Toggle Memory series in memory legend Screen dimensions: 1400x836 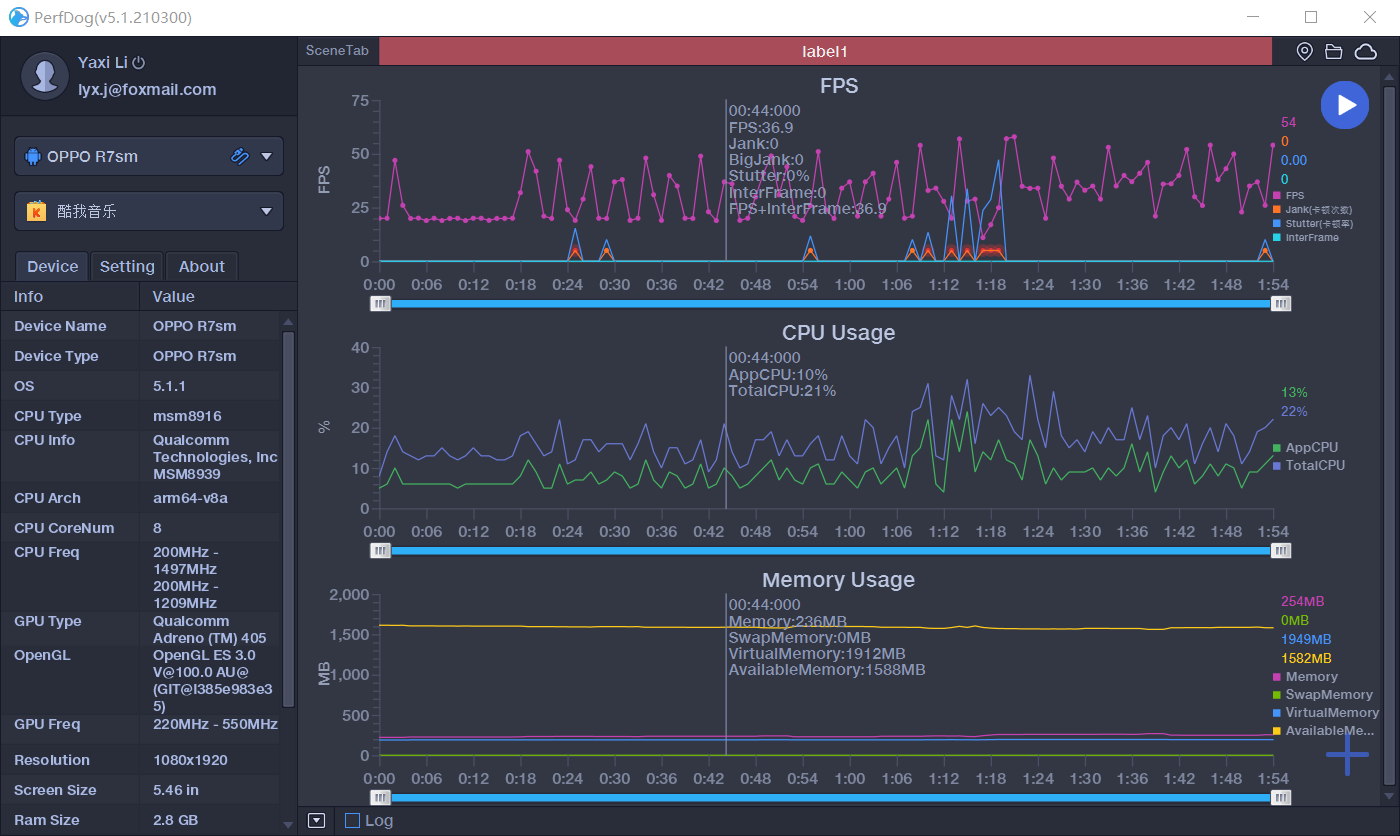pos(1305,677)
